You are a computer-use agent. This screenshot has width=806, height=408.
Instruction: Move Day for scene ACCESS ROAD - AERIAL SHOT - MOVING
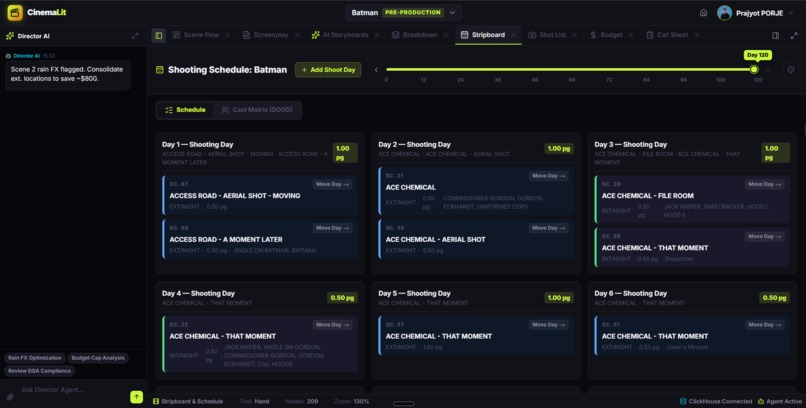click(x=333, y=184)
